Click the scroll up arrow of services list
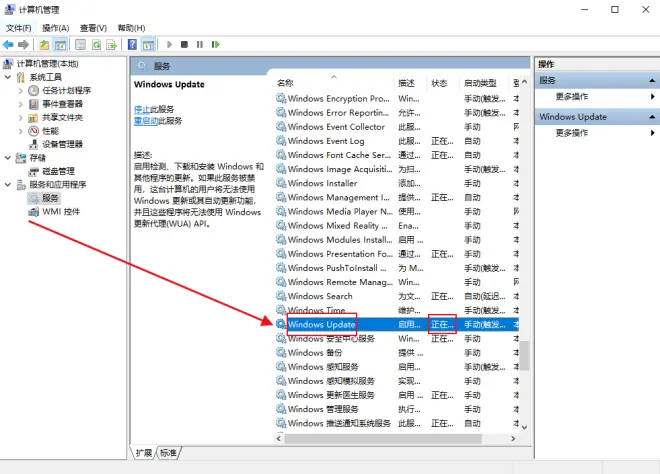The image size is (660, 474). 524,82
